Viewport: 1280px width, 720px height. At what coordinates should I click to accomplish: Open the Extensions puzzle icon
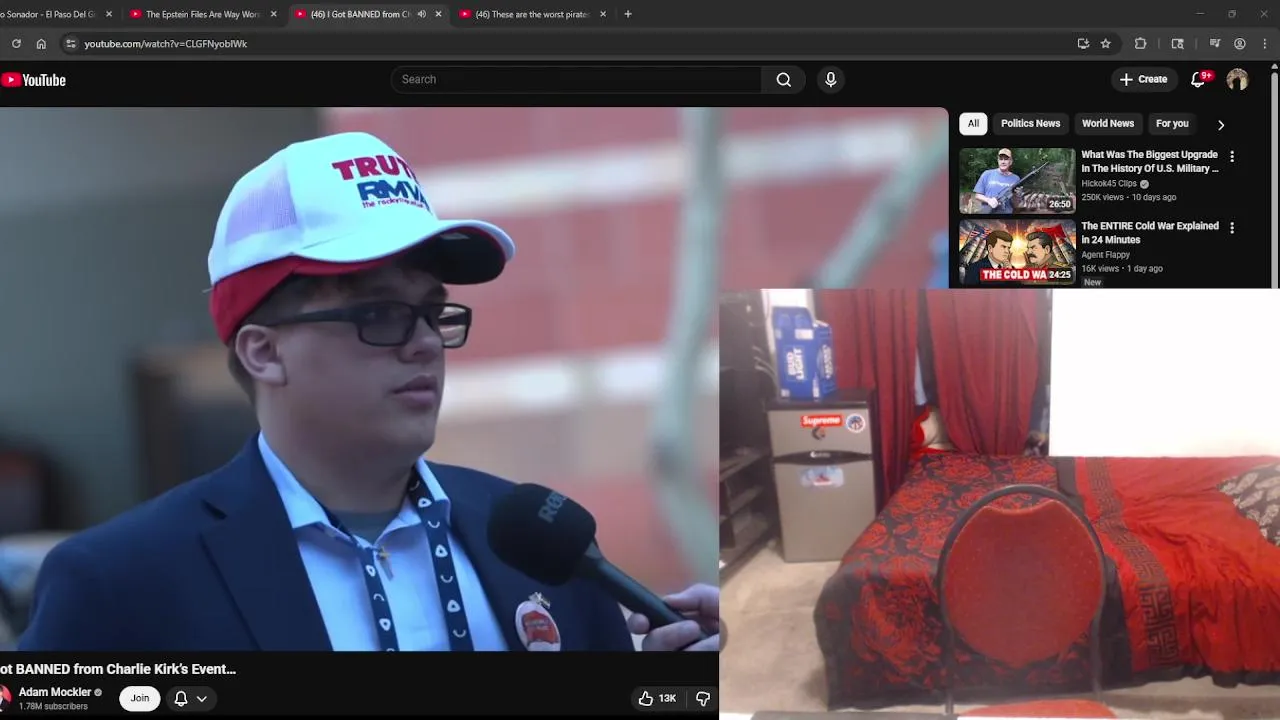[x=1140, y=44]
